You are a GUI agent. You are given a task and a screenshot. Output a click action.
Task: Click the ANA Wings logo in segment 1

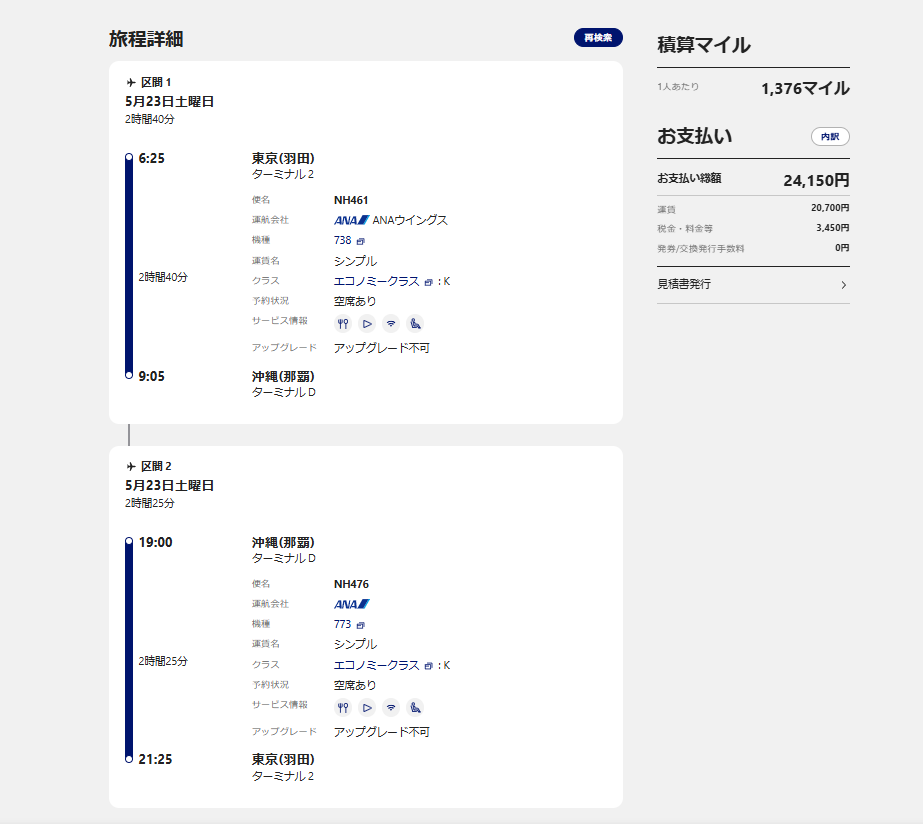pos(352,220)
